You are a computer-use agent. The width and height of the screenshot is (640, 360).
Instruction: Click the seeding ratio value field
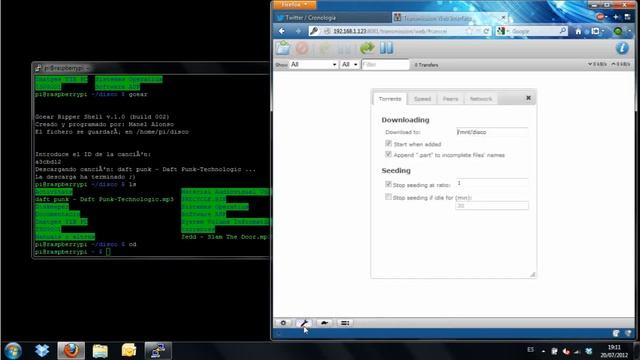[x=492, y=183]
